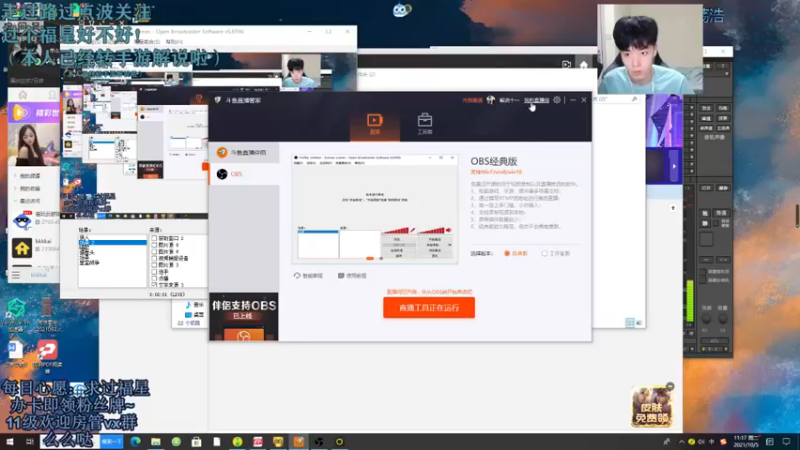Click the right level knob in mixer panel
Image resolution: width=800 pixels, height=450 pixels.
click(x=722, y=319)
